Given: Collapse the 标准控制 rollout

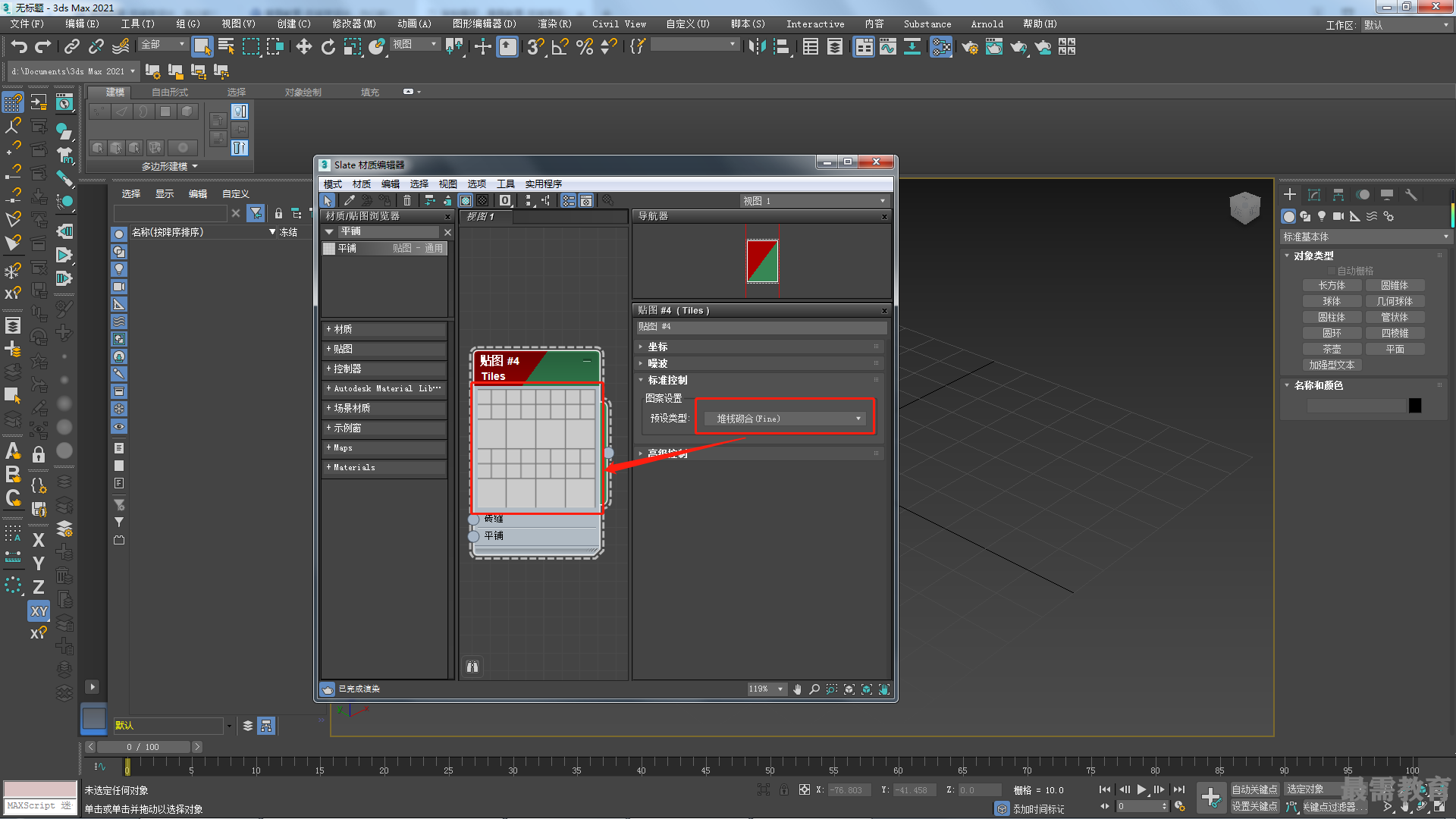Looking at the screenshot, I should [760, 380].
